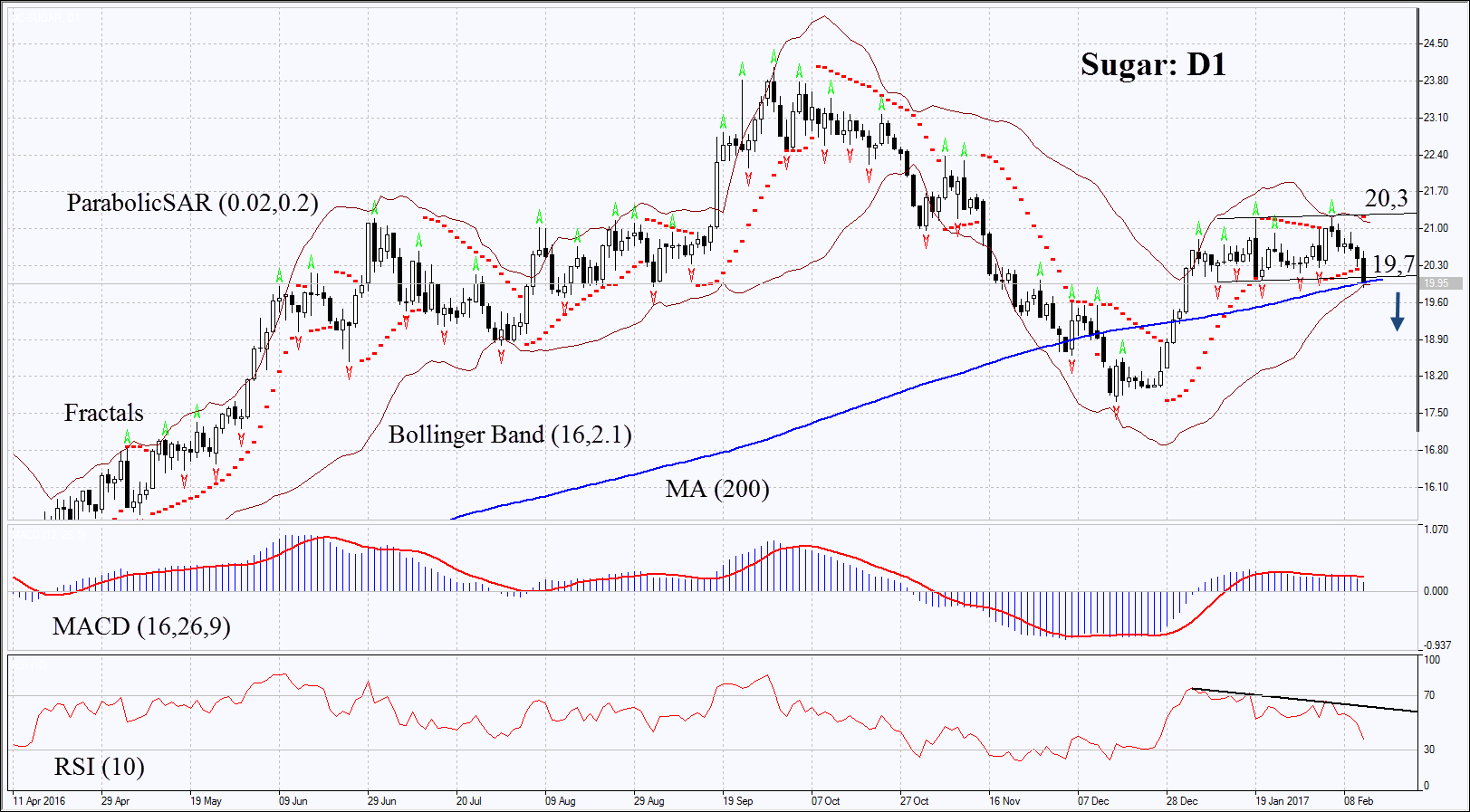Click the 'RSI (10)' panel label
The image size is (1470, 812).
click(x=100, y=767)
